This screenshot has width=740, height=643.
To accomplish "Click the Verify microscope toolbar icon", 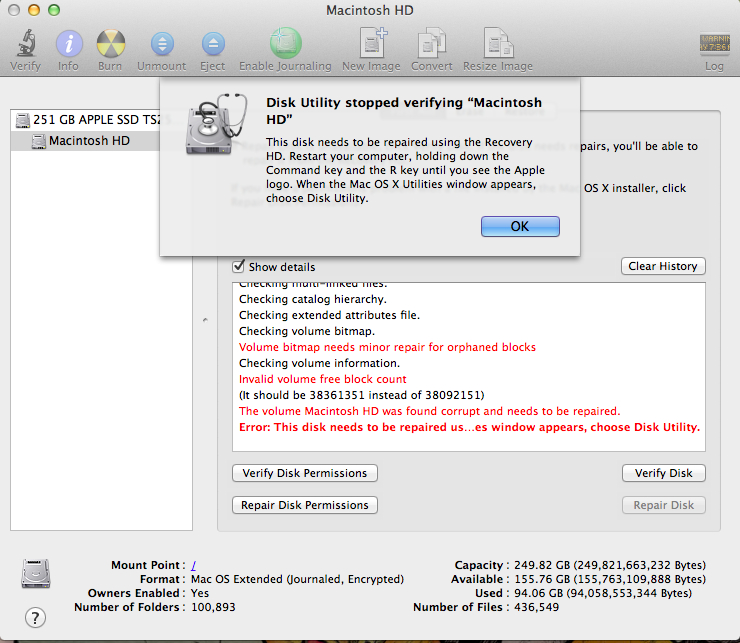I will coord(26,43).
